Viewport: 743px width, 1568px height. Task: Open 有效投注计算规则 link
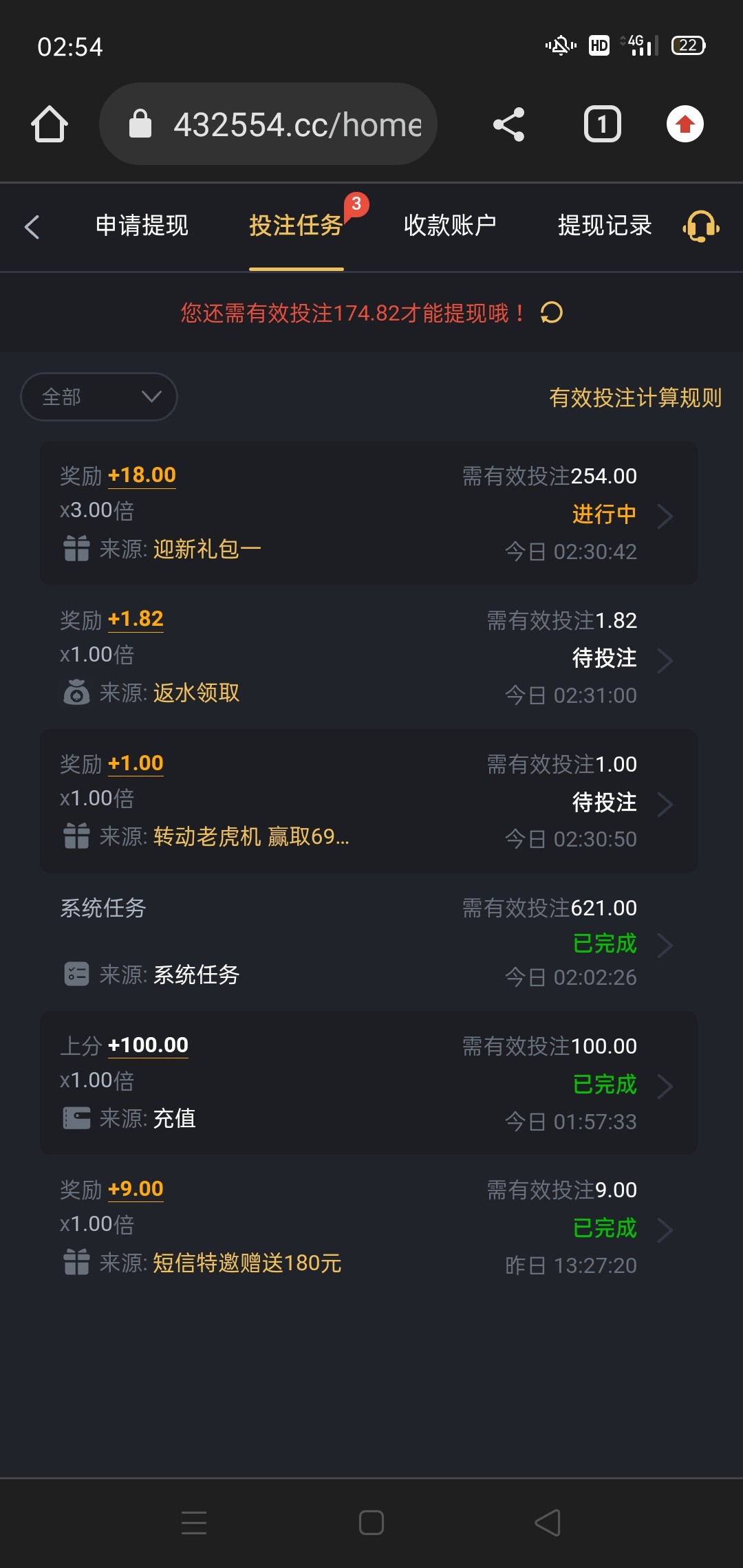635,398
